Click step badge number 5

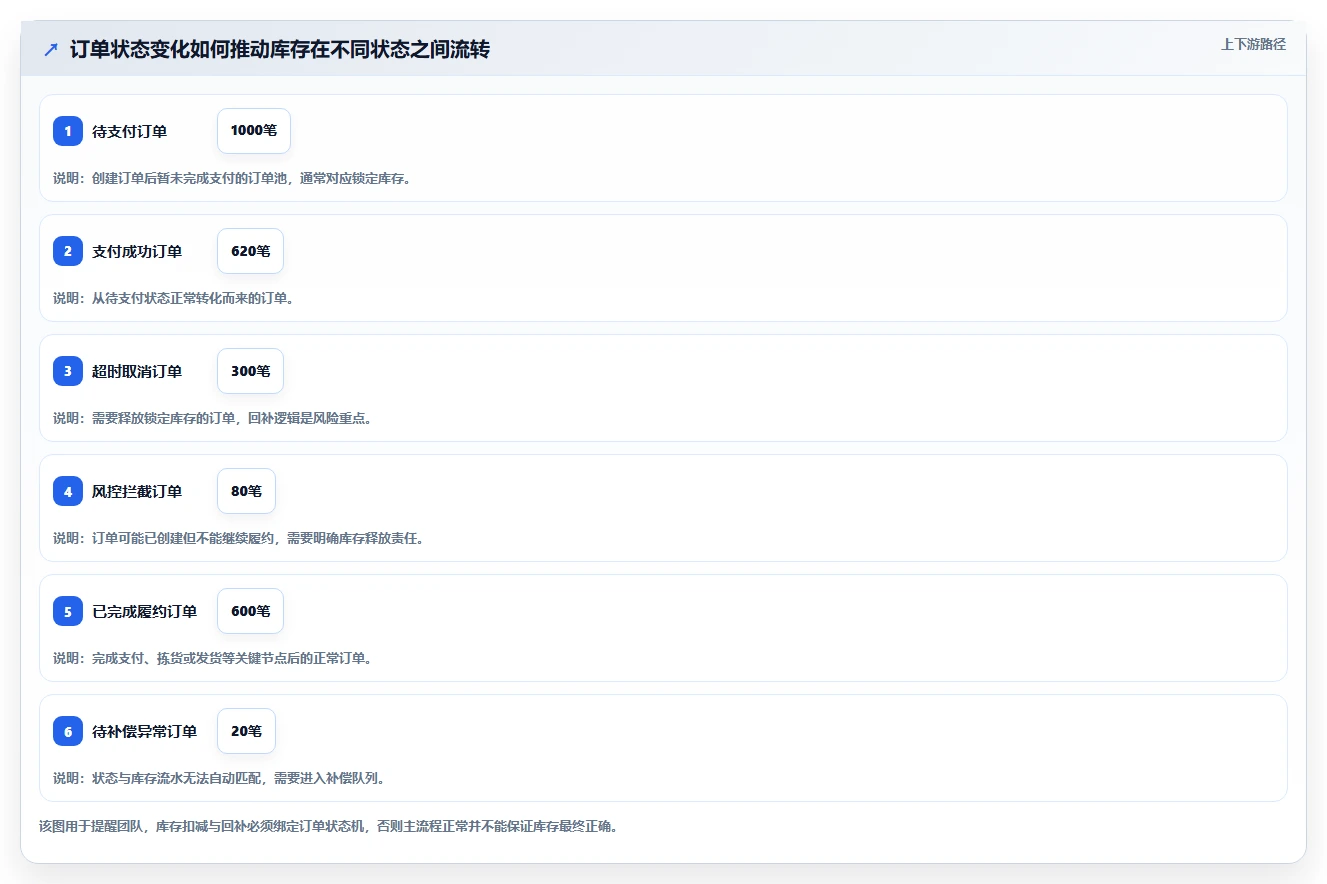click(x=68, y=611)
